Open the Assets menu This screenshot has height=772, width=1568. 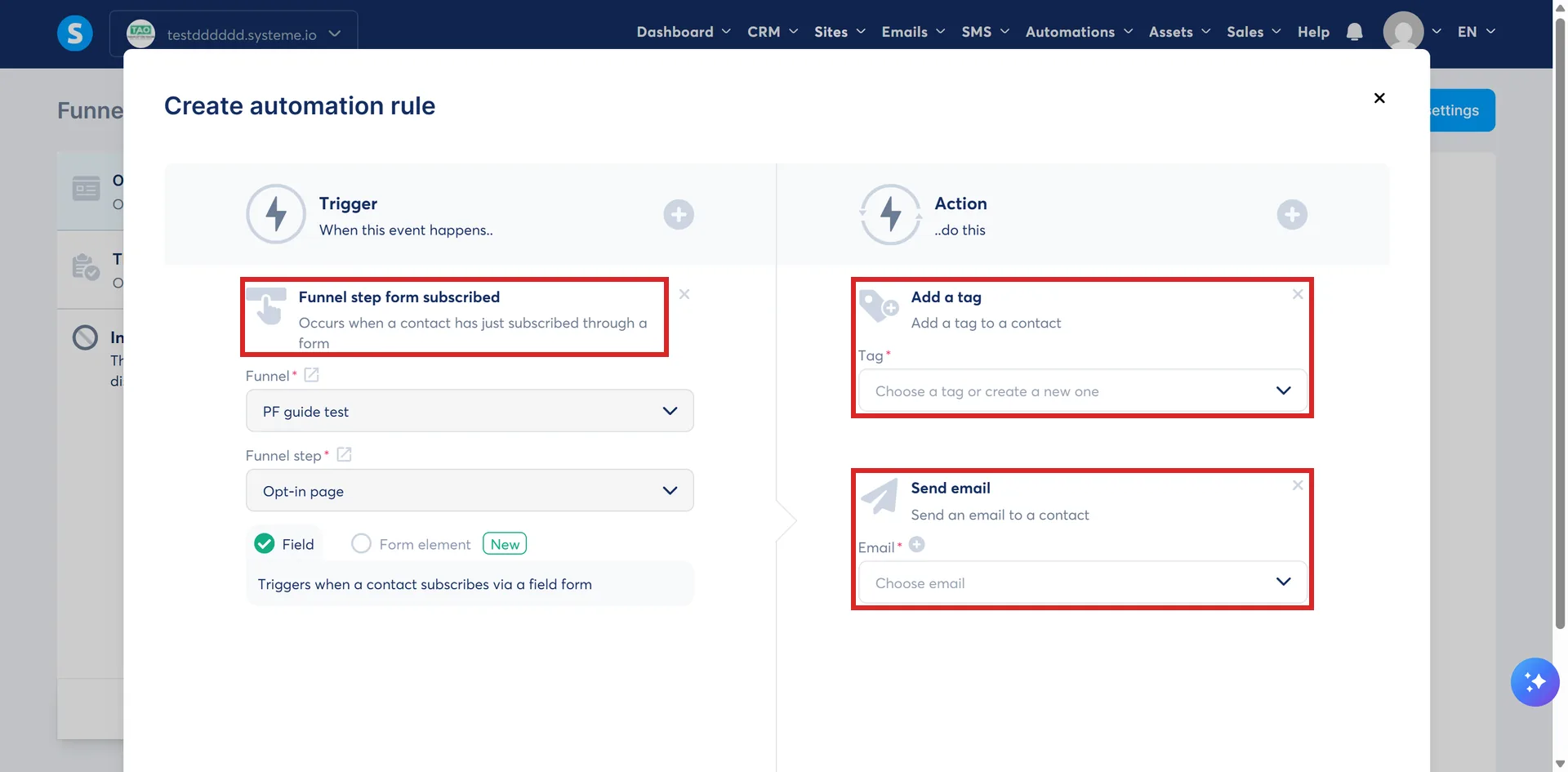point(1179,32)
